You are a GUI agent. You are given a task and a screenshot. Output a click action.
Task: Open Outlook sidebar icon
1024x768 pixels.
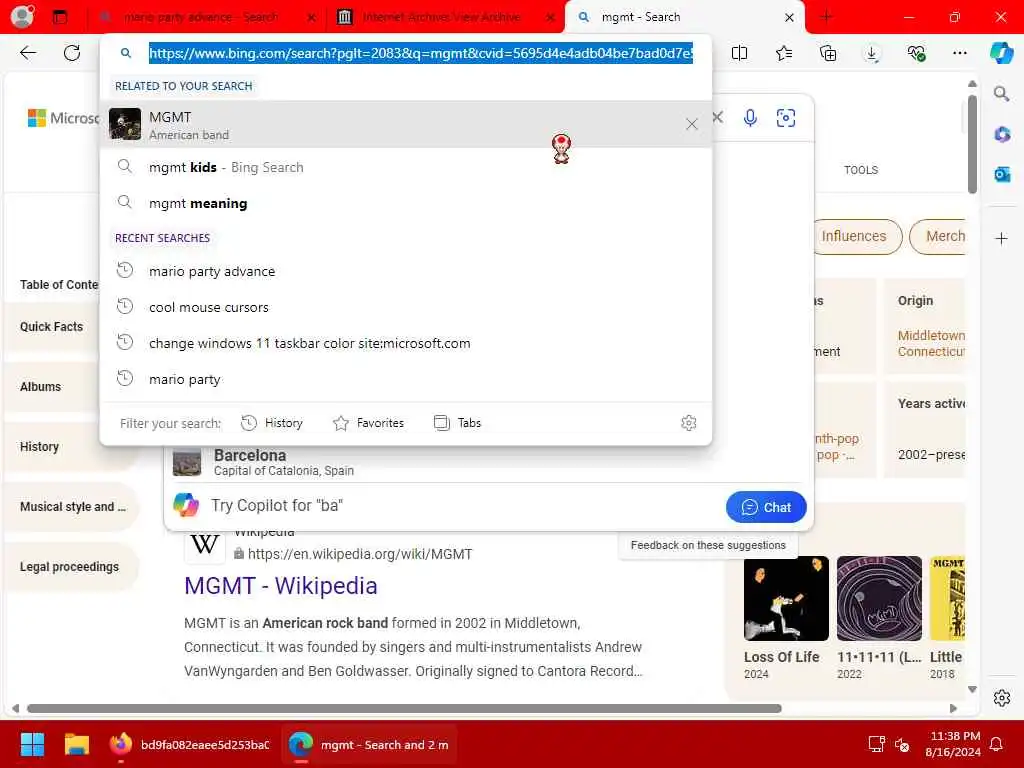(x=1002, y=174)
